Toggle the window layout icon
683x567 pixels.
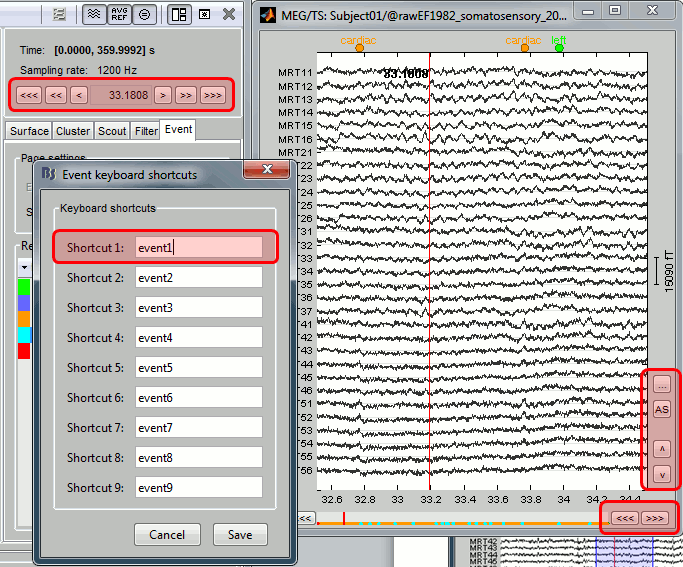point(179,14)
